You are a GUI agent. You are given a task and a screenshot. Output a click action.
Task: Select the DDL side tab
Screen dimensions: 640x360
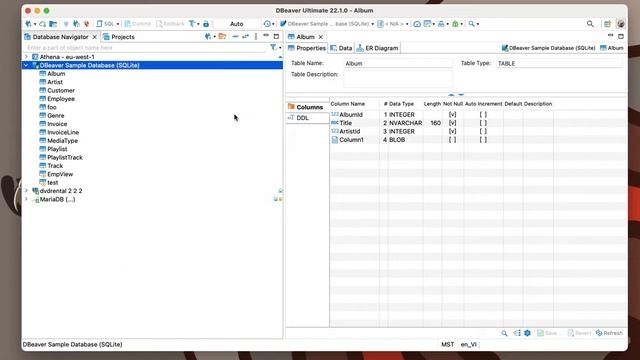(307, 118)
